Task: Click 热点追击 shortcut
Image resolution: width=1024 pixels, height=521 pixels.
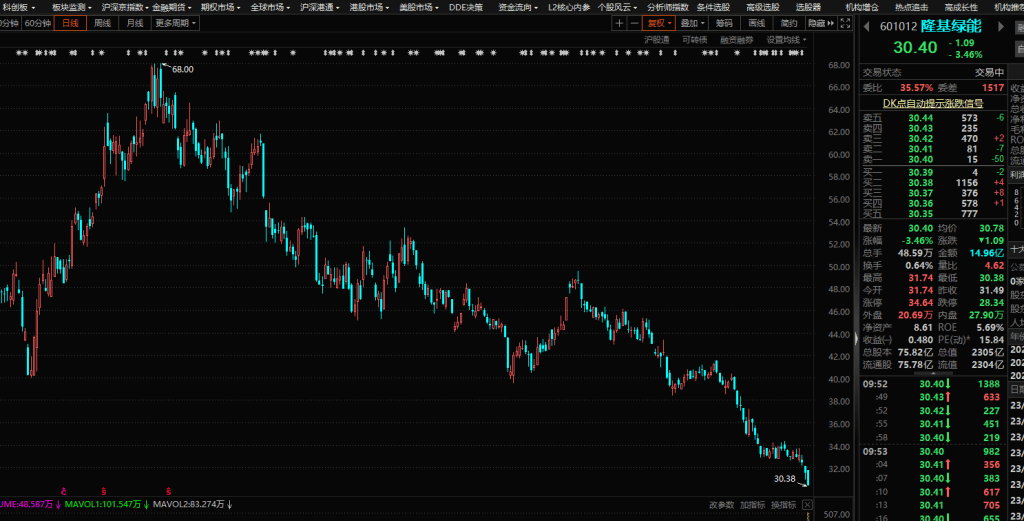Action: pyautogui.click(x=912, y=7)
